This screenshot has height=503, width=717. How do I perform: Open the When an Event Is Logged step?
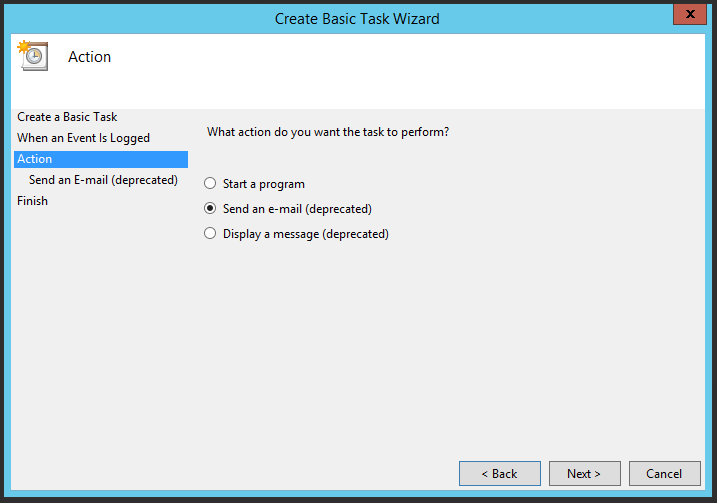click(x=83, y=138)
